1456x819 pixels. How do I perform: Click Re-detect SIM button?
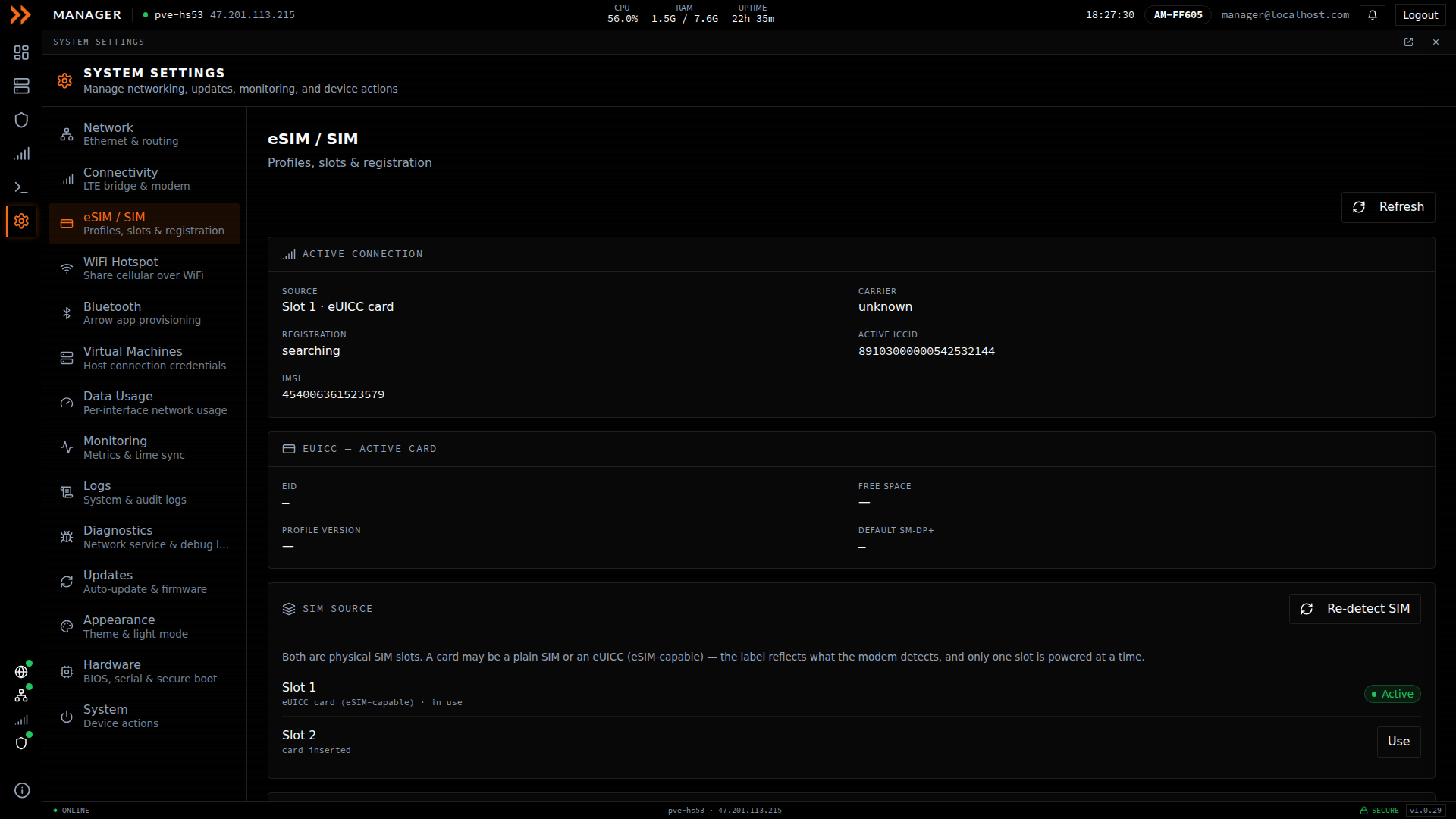point(1354,609)
